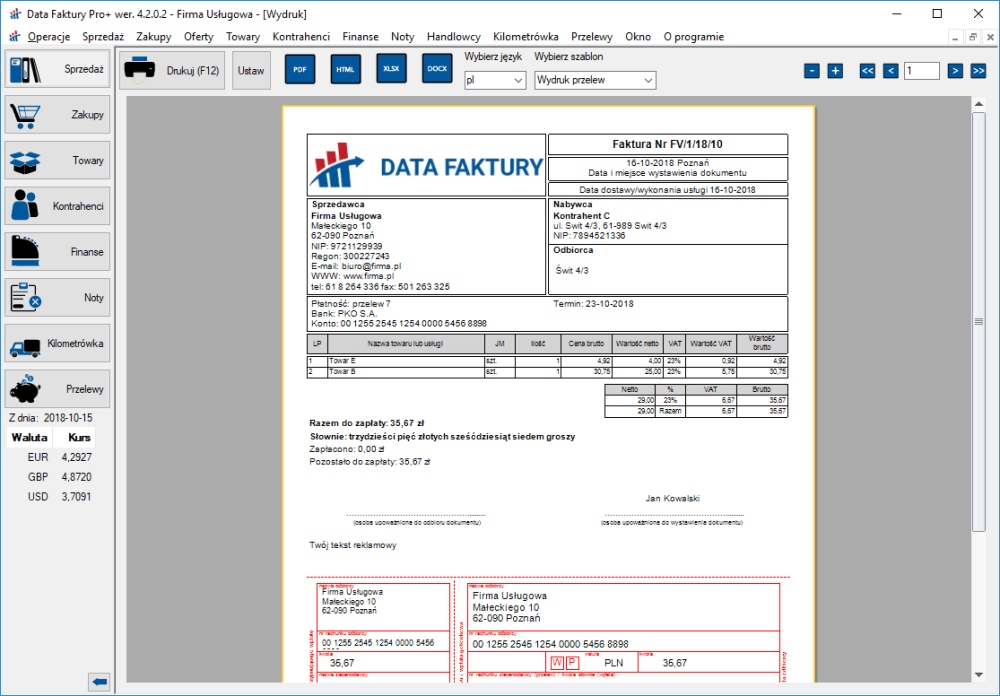Open the Sprzedaż sidebar module

[57, 70]
